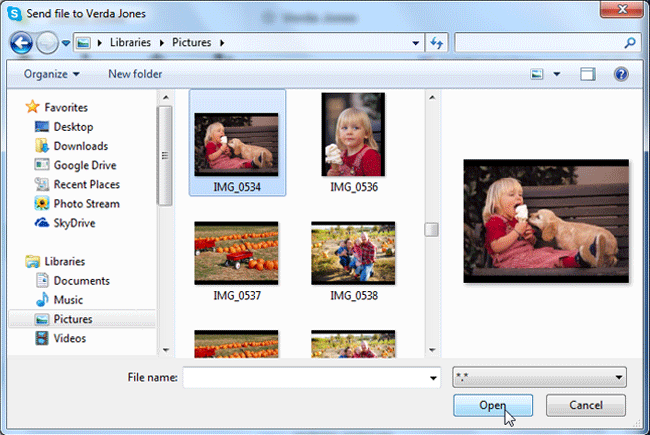Click the Libraries folder icon in sidebar
The width and height of the screenshot is (650, 435).
coord(32,261)
